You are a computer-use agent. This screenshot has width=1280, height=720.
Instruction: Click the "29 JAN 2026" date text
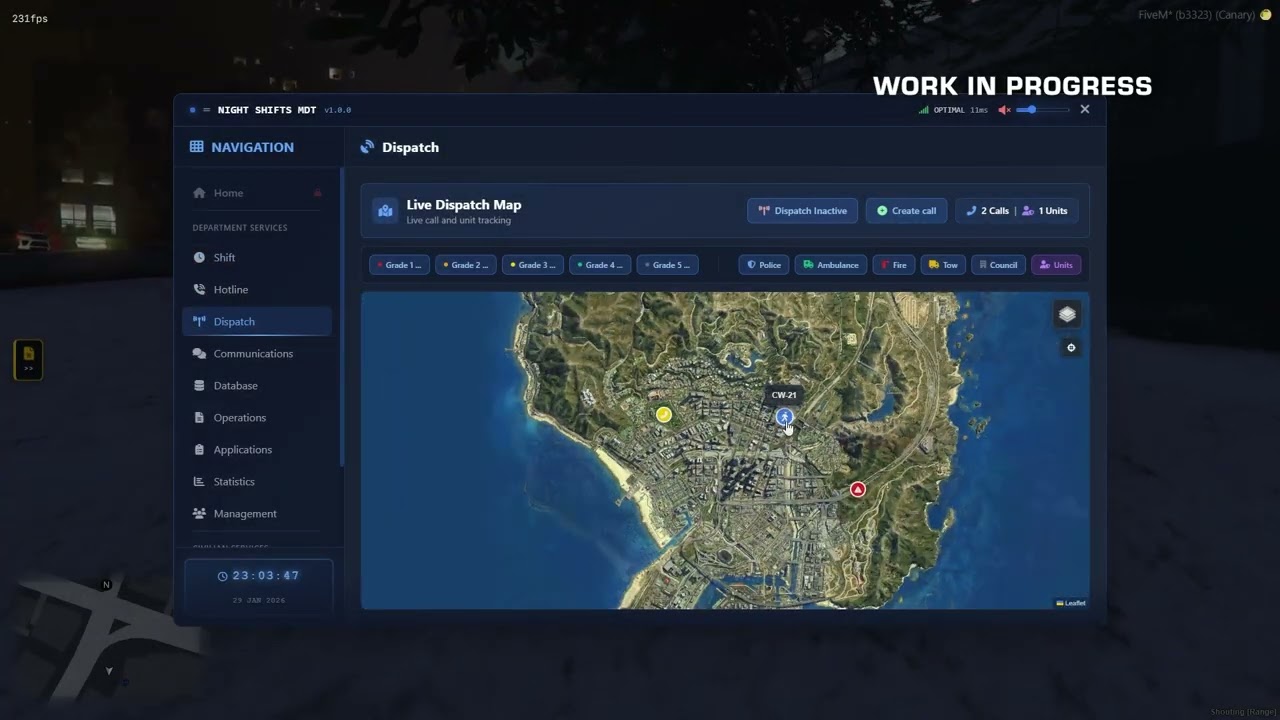(258, 600)
